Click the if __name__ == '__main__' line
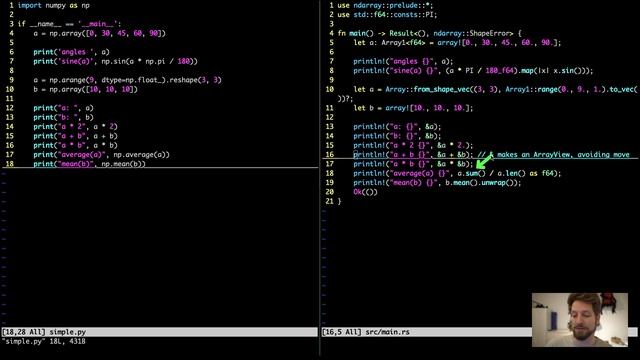Screen dimensions: 640x360 pyautogui.click(x=69, y=24)
